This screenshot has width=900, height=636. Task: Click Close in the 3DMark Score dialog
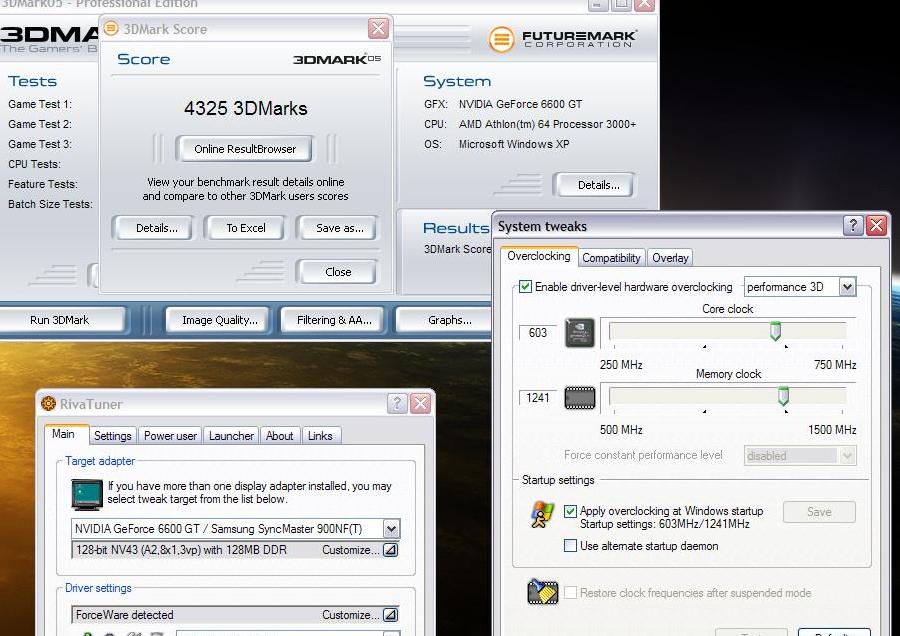338,272
